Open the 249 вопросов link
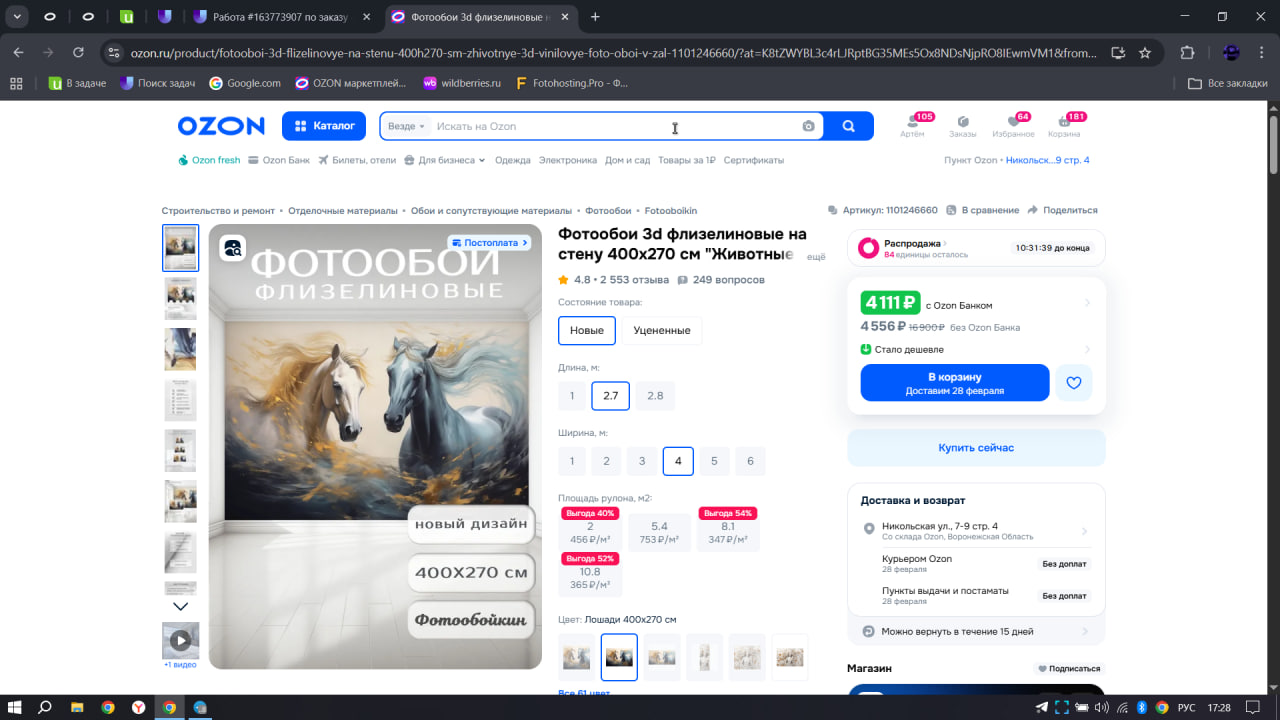This screenshot has height=720, width=1280. pos(721,280)
